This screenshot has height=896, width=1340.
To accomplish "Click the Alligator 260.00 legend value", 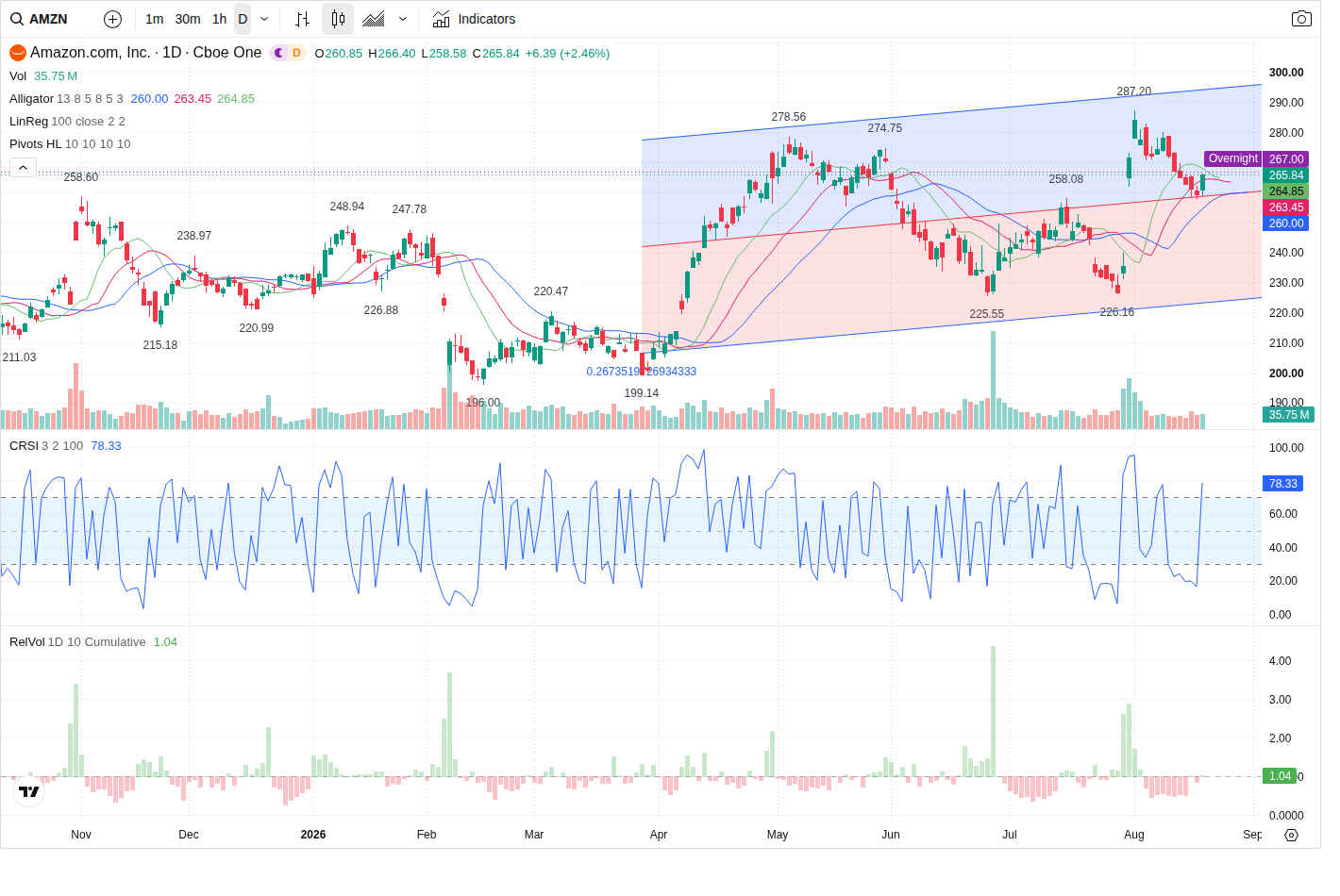I will point(149,99).
